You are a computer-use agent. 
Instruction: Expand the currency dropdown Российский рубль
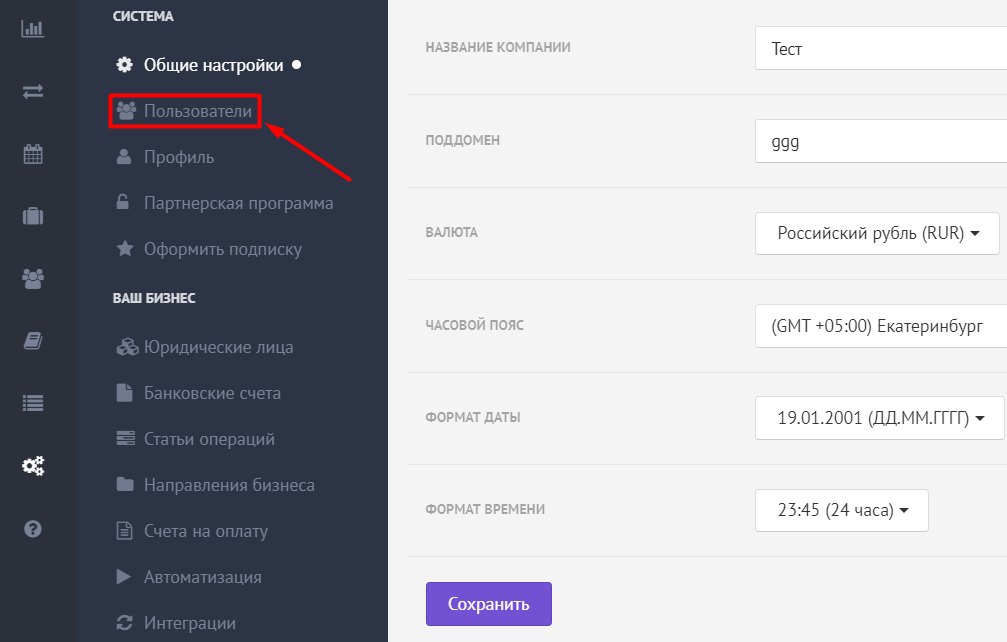pos(876,234)
